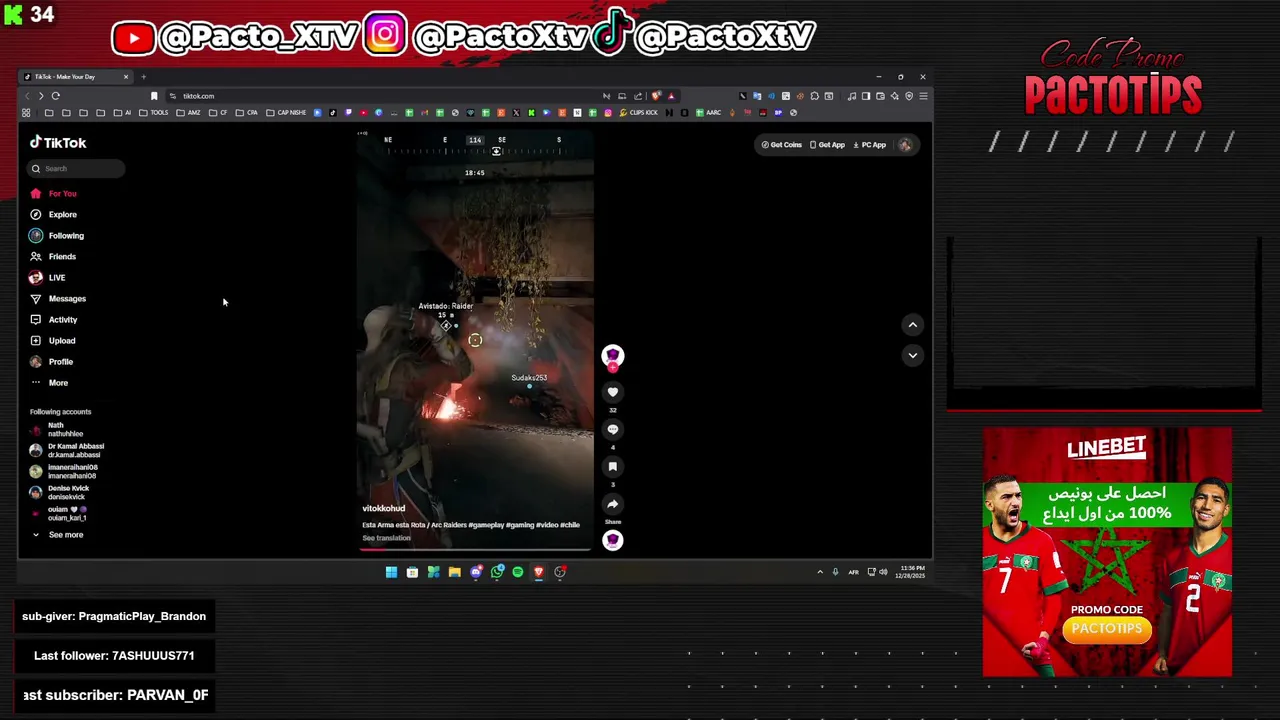Open vitokkohud's profile from caption
The height and width of the screenshot is (720, 1280).
click(x=383, y=508)
